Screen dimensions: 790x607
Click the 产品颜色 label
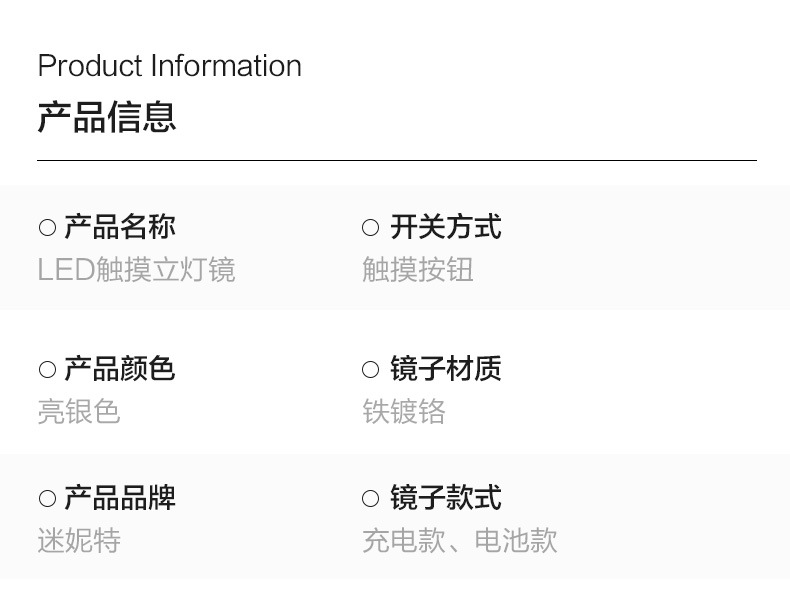click(119, 370)
